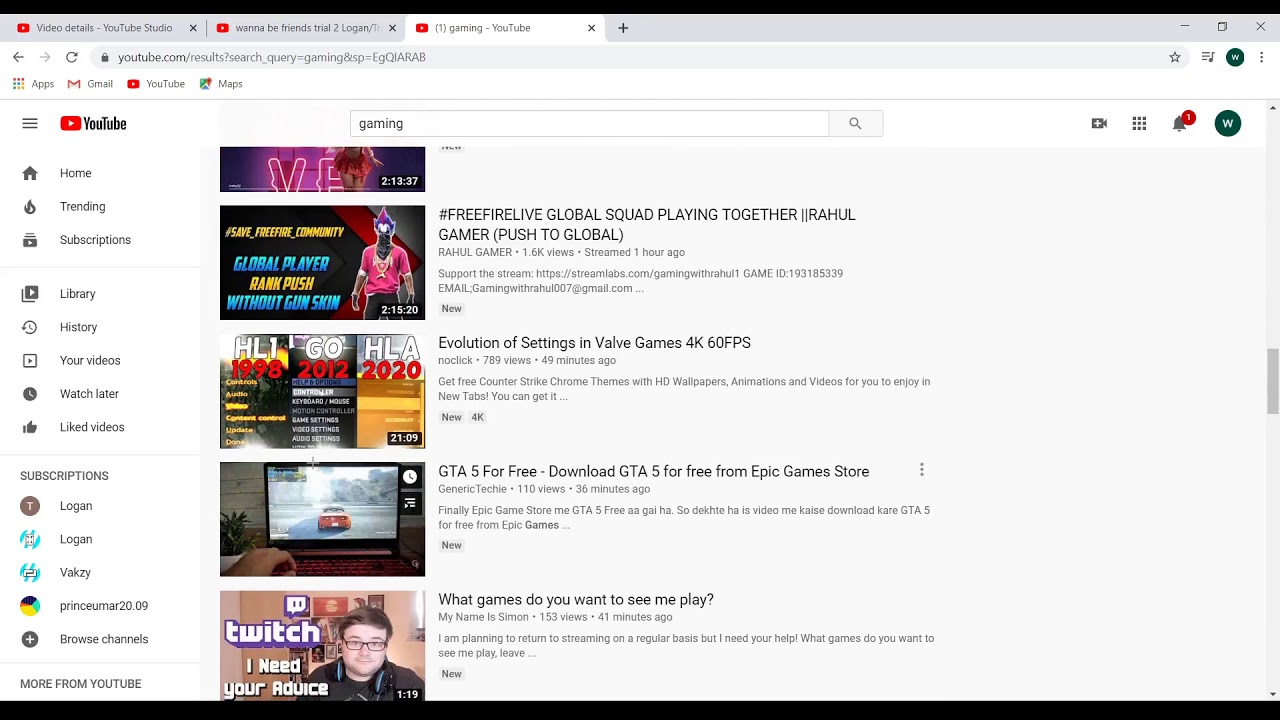Open the RAHUL GAMER channel link
Viewport: 1280px width, 720px height.
pos(475,252)
